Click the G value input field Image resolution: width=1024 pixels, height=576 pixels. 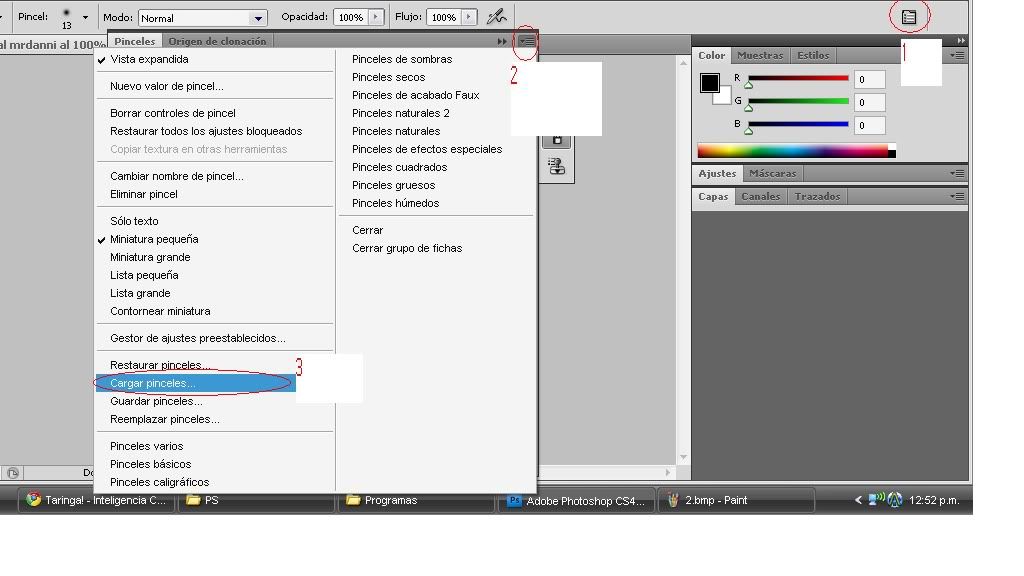pos(869,103)
